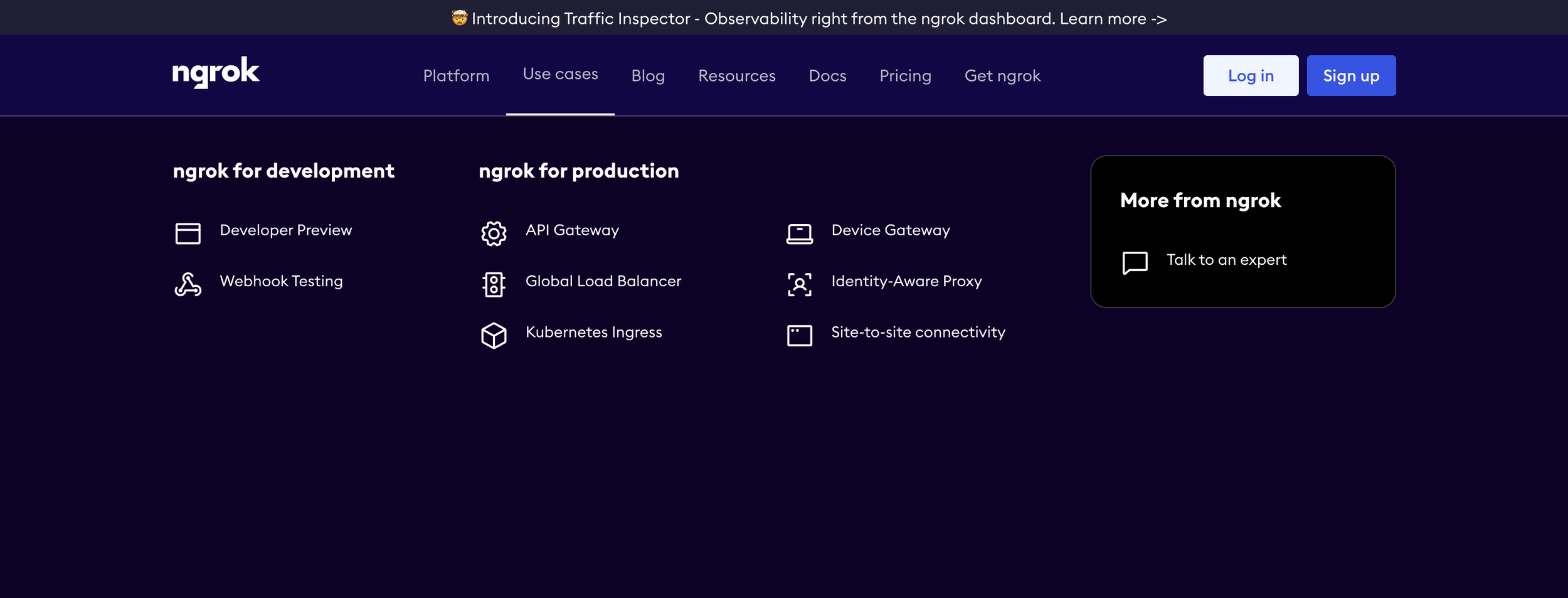Click the Get ngrok nav item
Image resolution: width=1568 pixels, height=598 pixels.
tap(1002, 76)
